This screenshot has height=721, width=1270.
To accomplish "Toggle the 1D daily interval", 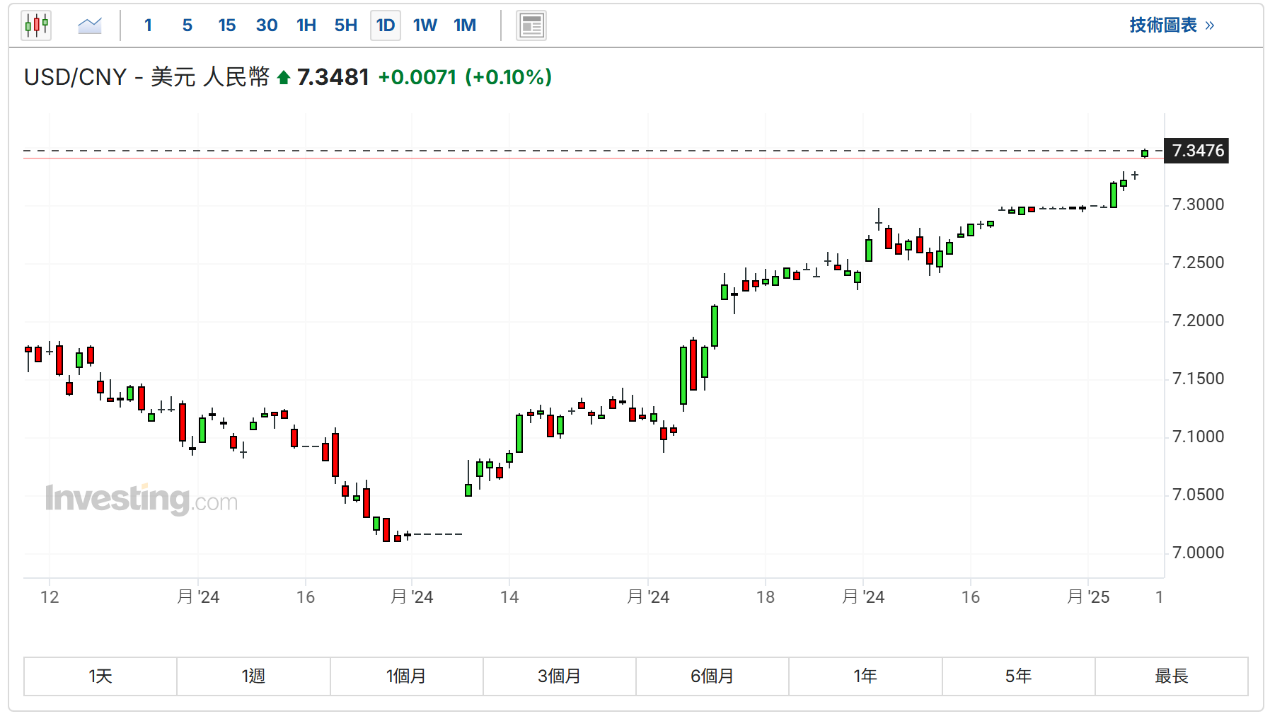I will (x=385, y=25).
